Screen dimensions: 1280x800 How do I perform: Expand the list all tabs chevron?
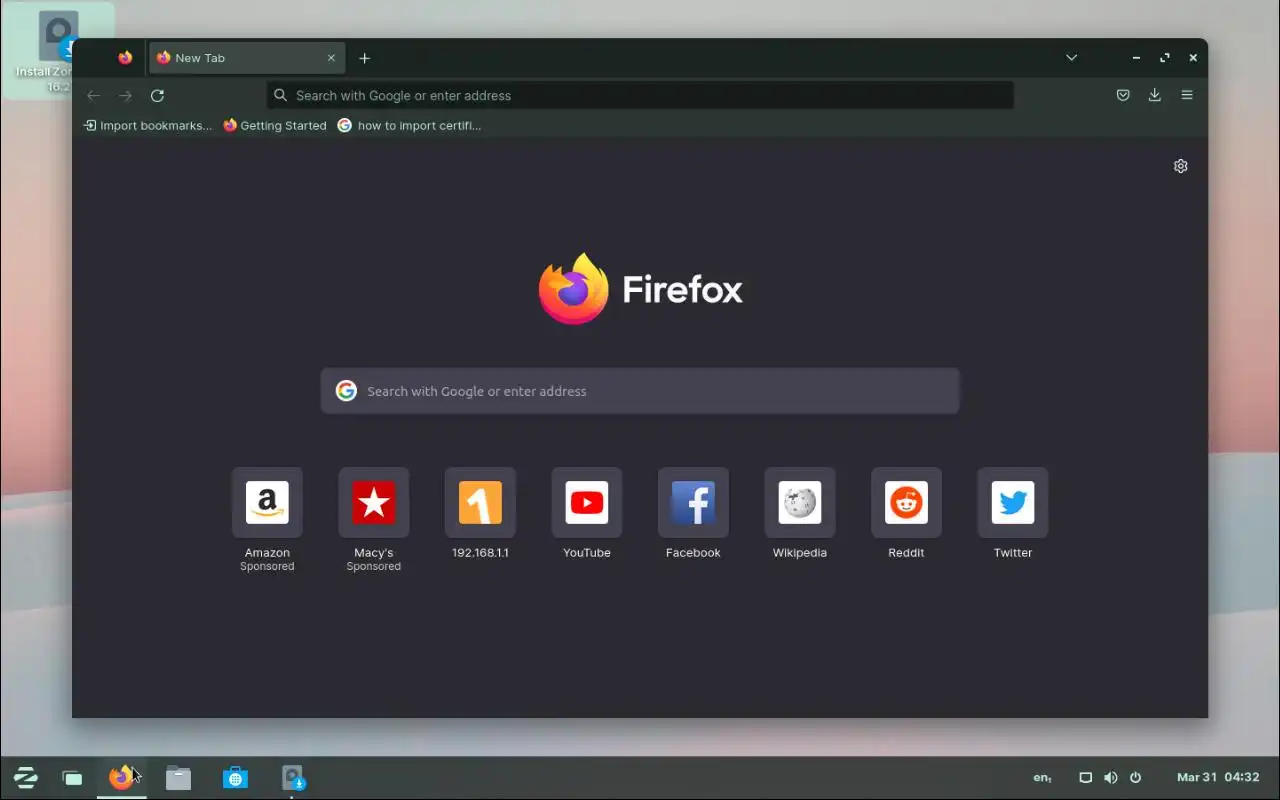[1071, 58]
